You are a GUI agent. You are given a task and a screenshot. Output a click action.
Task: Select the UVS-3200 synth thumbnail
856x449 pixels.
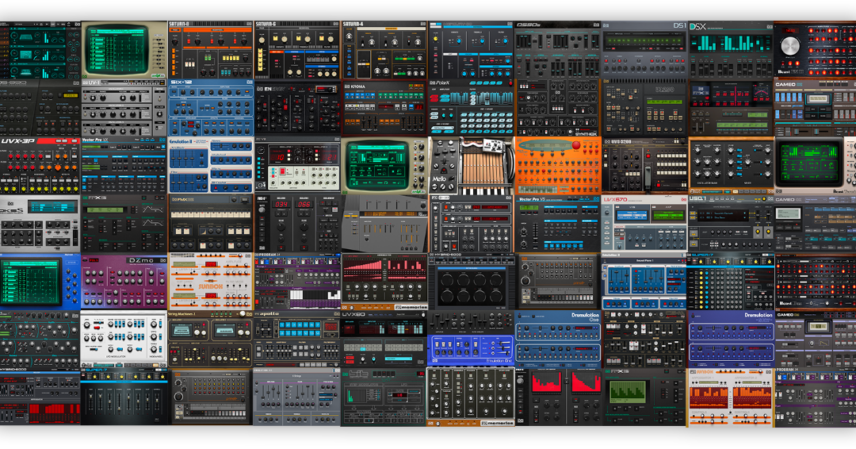[644, 166]
